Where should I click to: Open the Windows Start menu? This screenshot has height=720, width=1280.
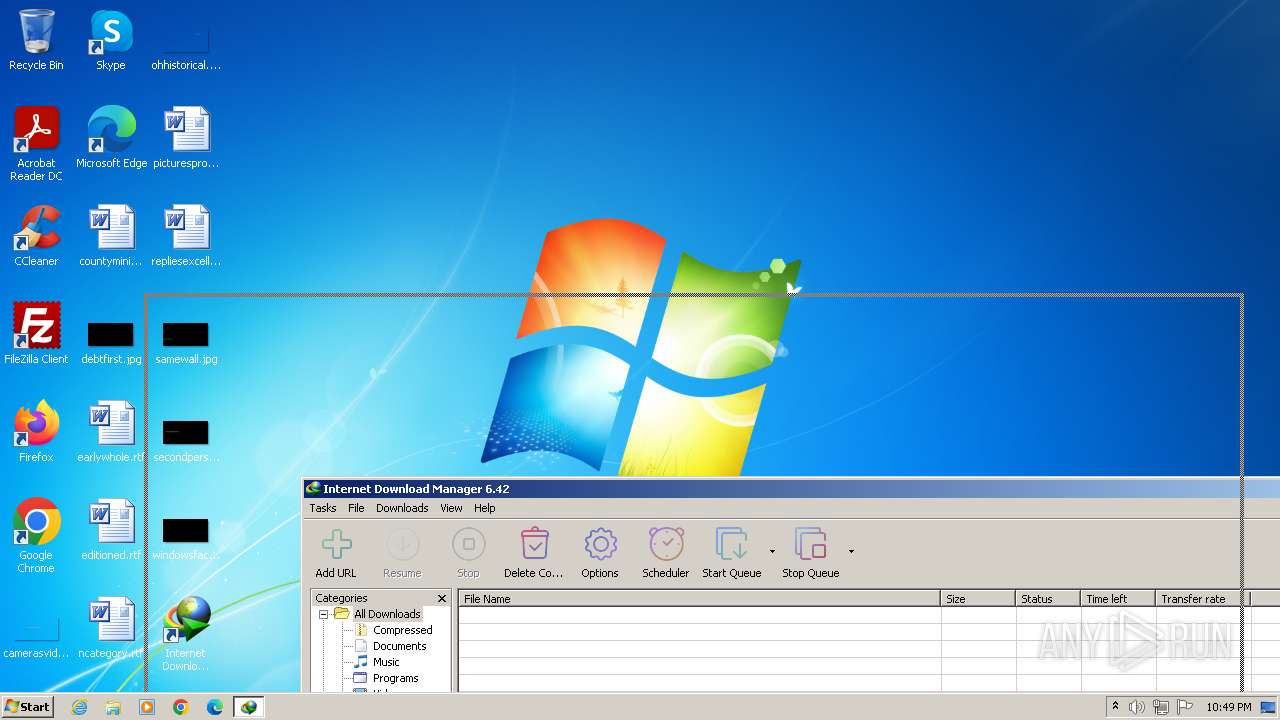click(28, 707)
